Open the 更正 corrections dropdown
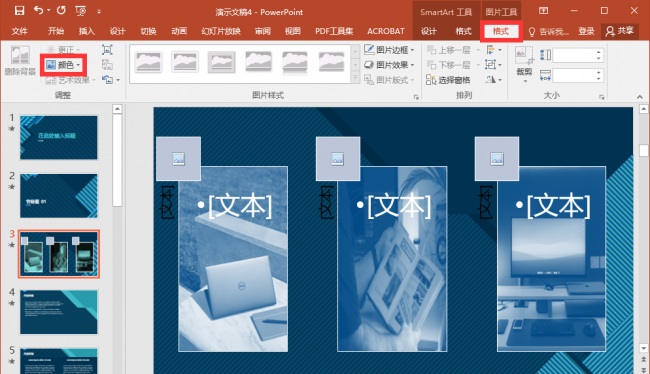This screenshot has width=650, height=374. [x=63, y=50]
